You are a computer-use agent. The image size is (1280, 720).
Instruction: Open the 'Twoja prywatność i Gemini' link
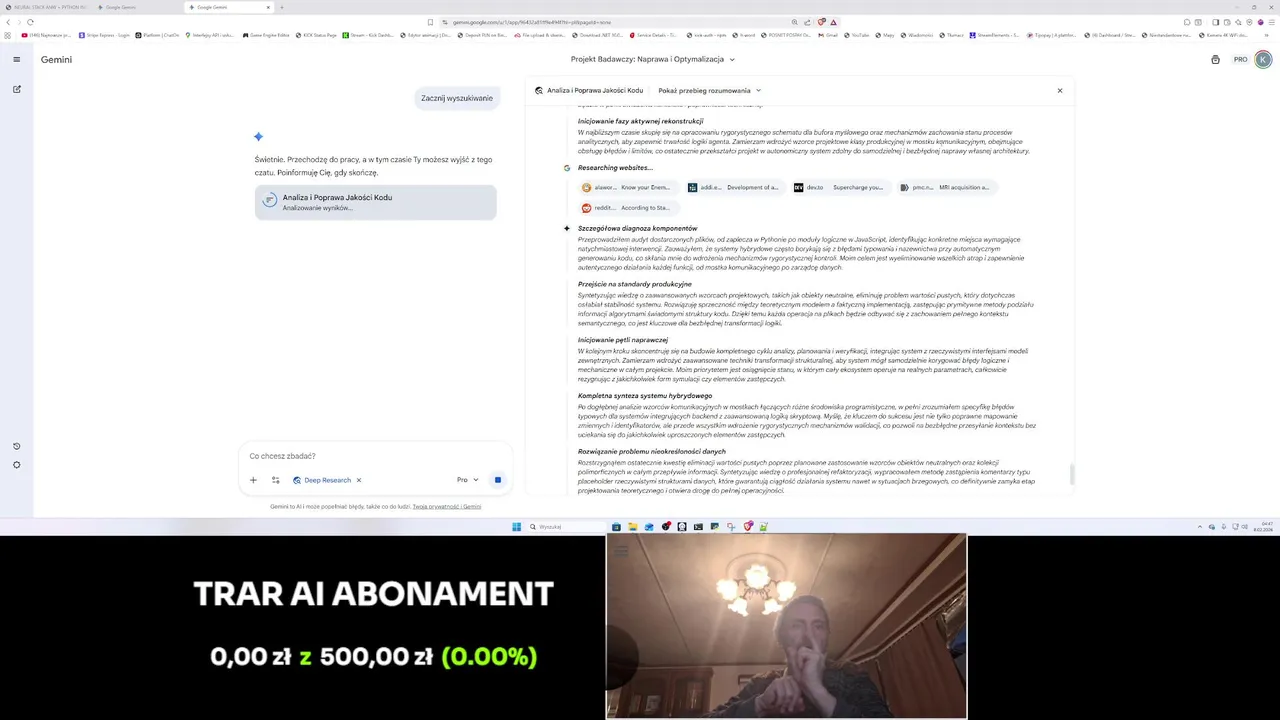447,507
